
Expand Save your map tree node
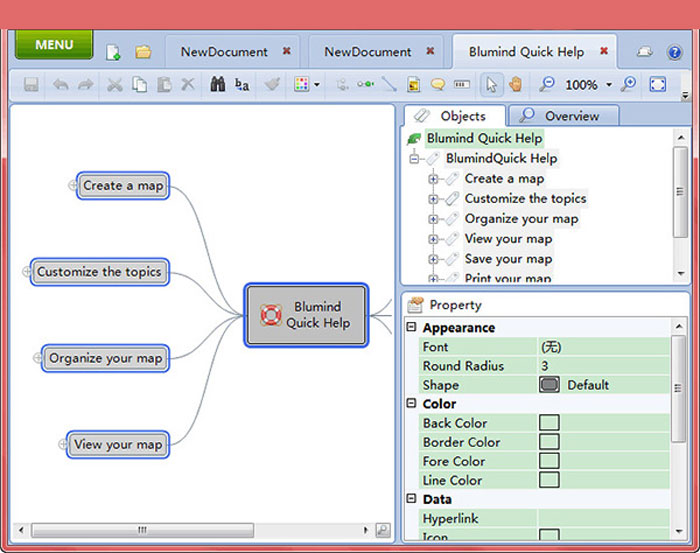coord(433,259)
